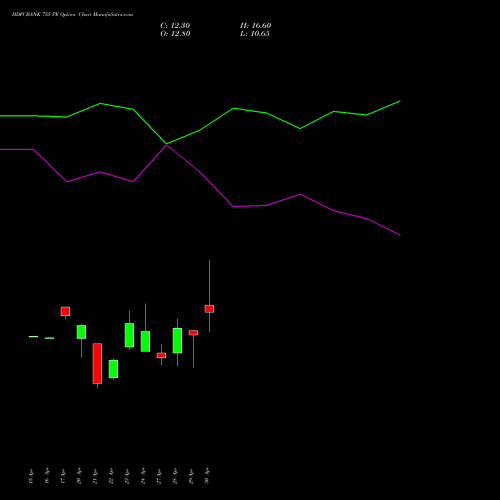Select the 15 Apr date label
The height and width of the screenshot is (500, 500).
pyautogui.click(x=31, y=476)
